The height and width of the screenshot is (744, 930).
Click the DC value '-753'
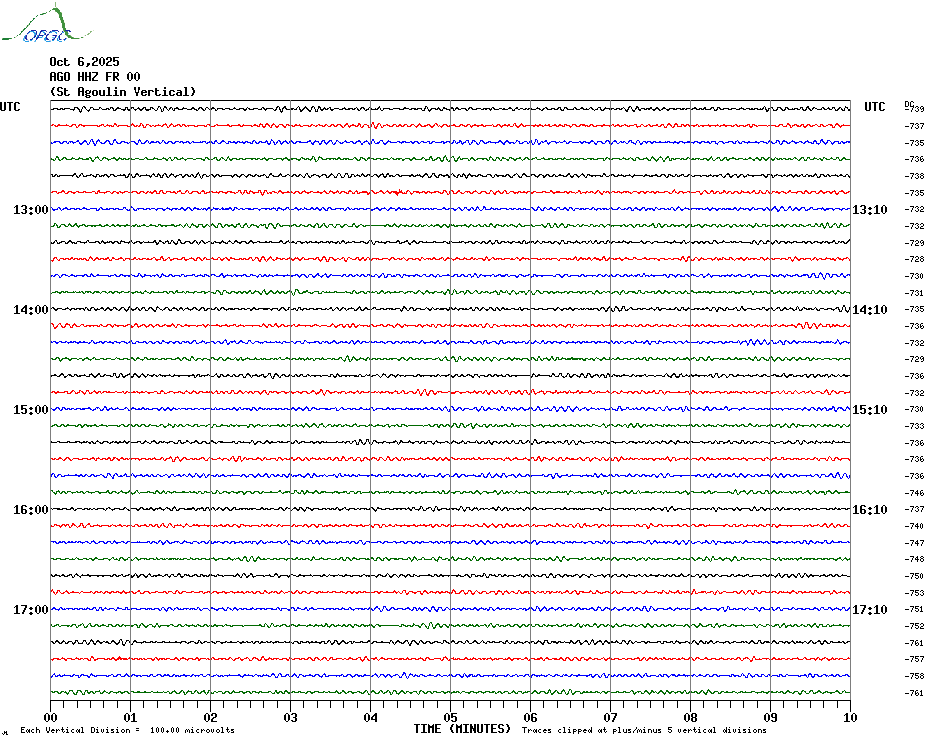(915, 593)
